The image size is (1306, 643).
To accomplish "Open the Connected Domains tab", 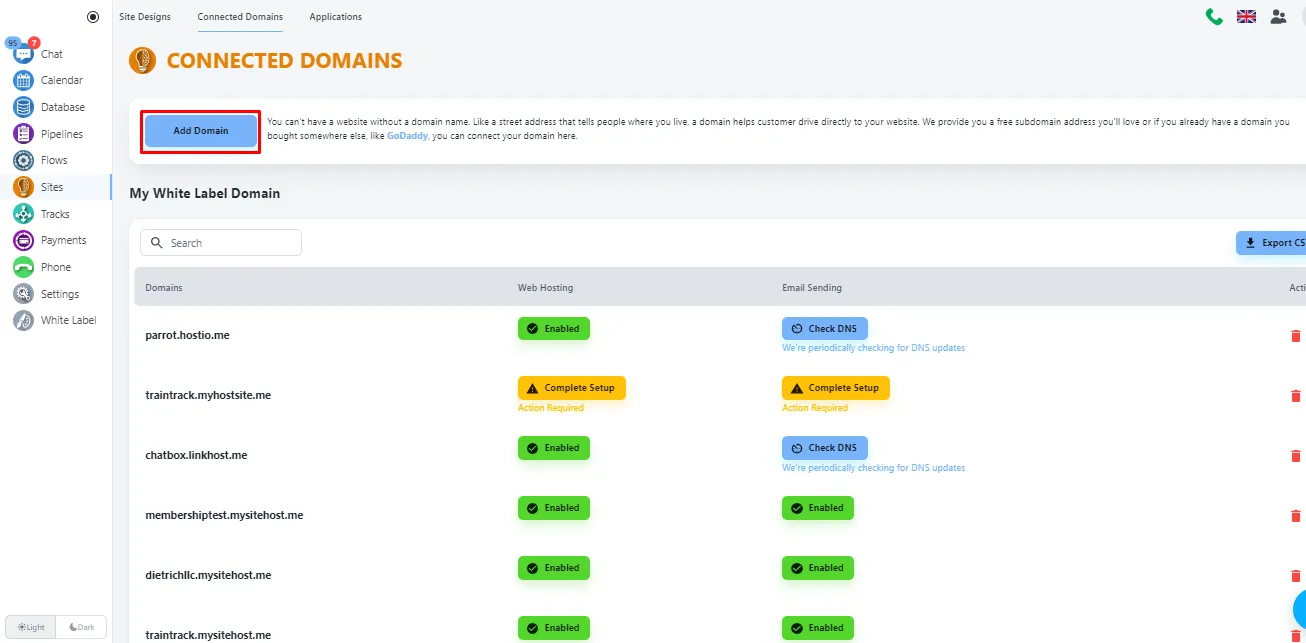I will 240,17.
